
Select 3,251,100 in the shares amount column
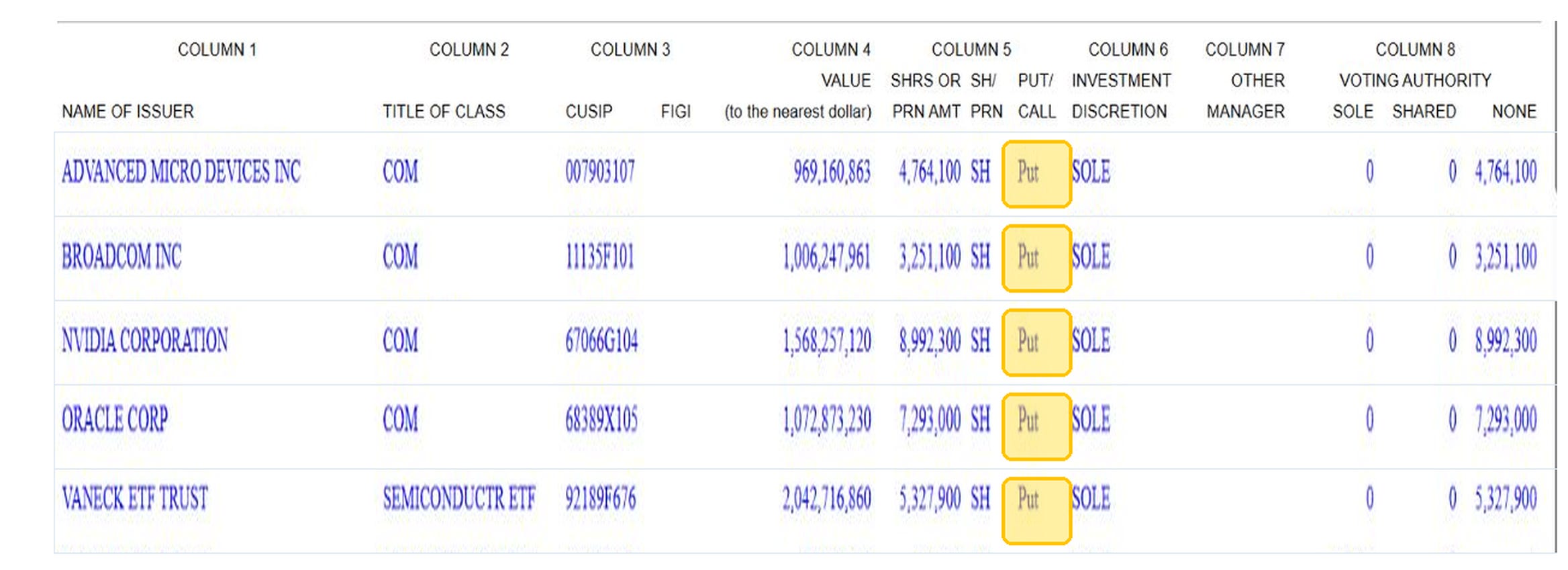[x=930, y=256]
